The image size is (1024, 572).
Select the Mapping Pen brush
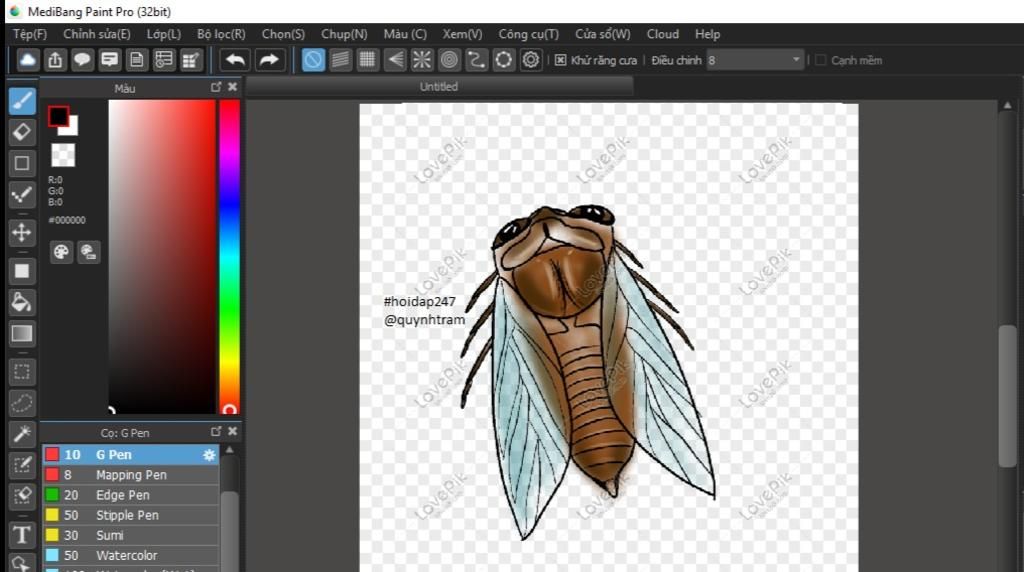131,475
